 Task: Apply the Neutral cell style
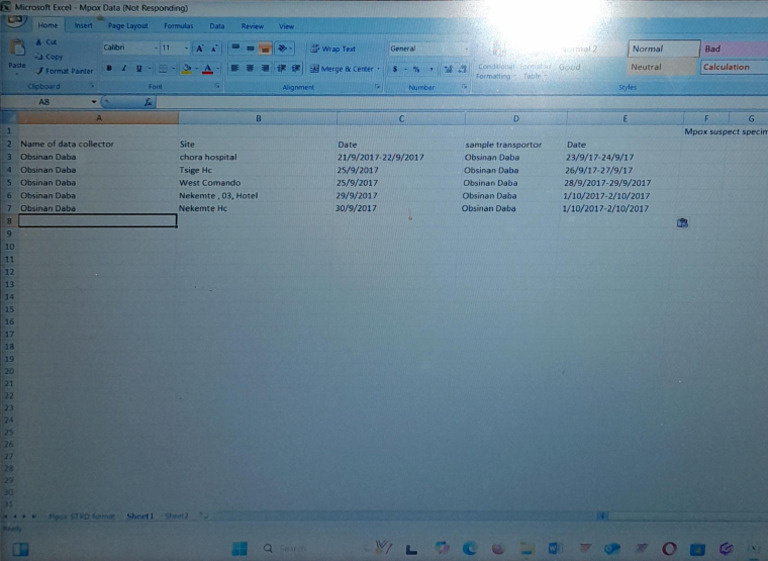(662, 67)
